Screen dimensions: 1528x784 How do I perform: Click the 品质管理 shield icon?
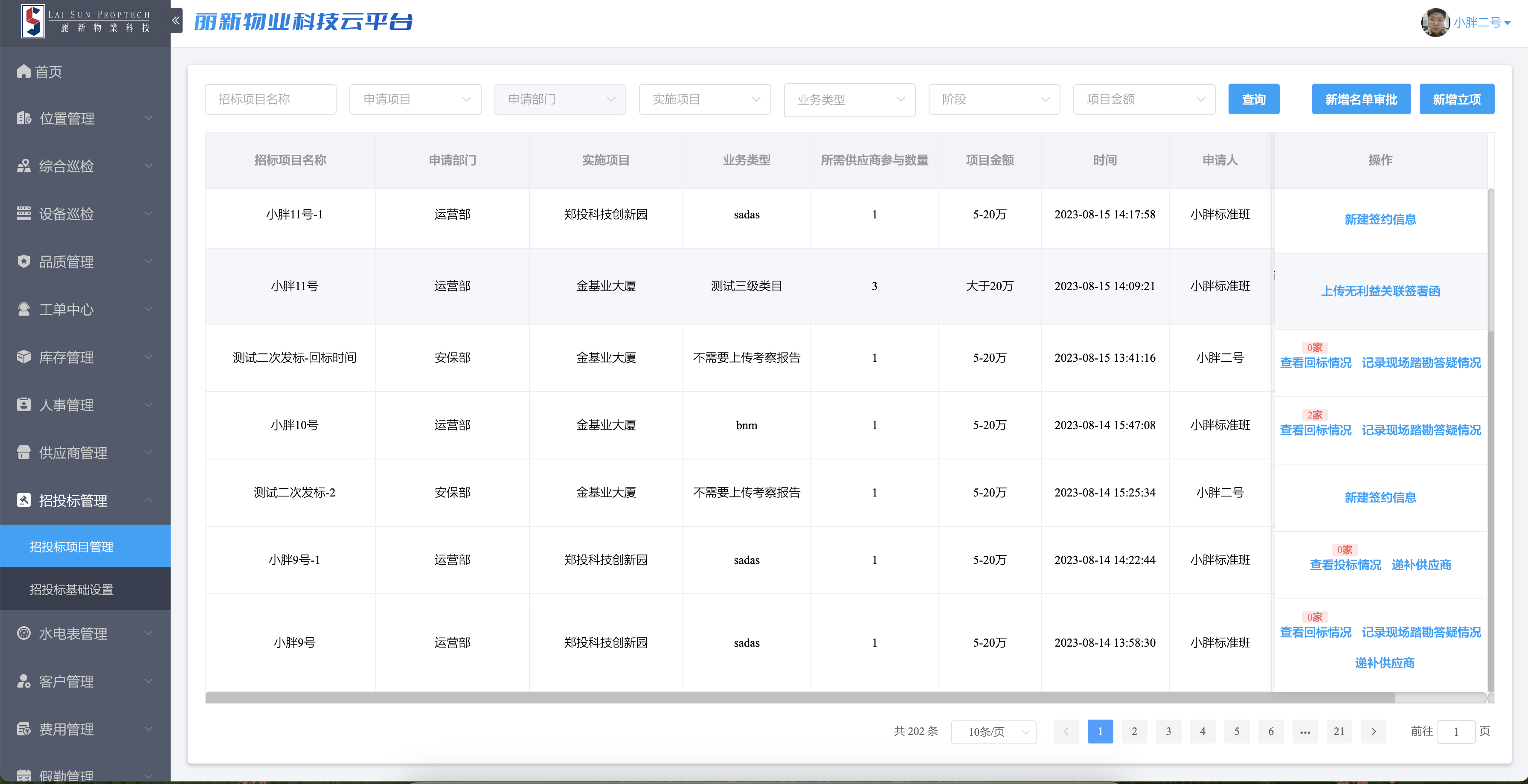[x=24, y=261]
